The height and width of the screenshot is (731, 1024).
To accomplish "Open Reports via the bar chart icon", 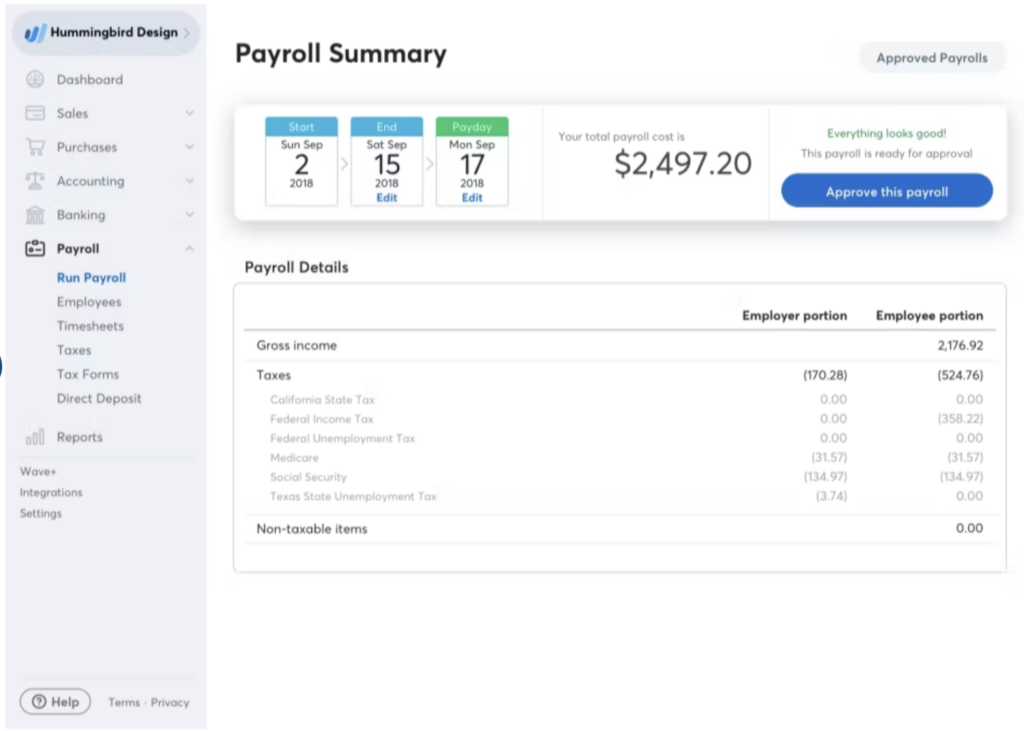I will [34, 436].
